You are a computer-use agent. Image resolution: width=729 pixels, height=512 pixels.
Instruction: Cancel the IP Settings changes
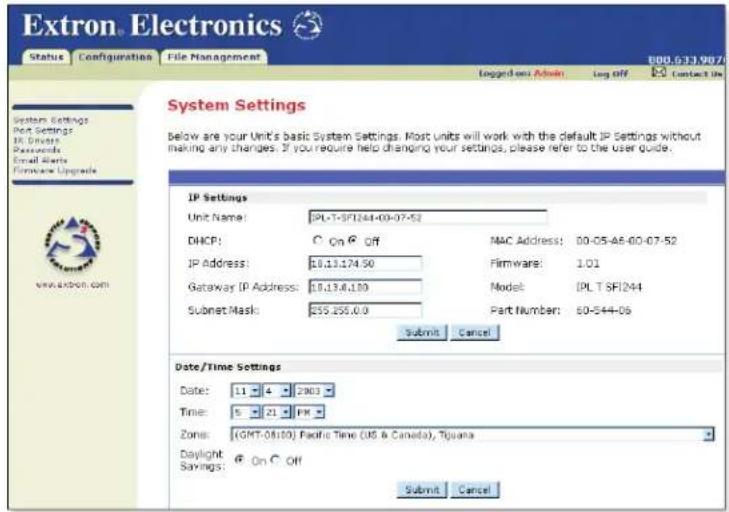475,332
